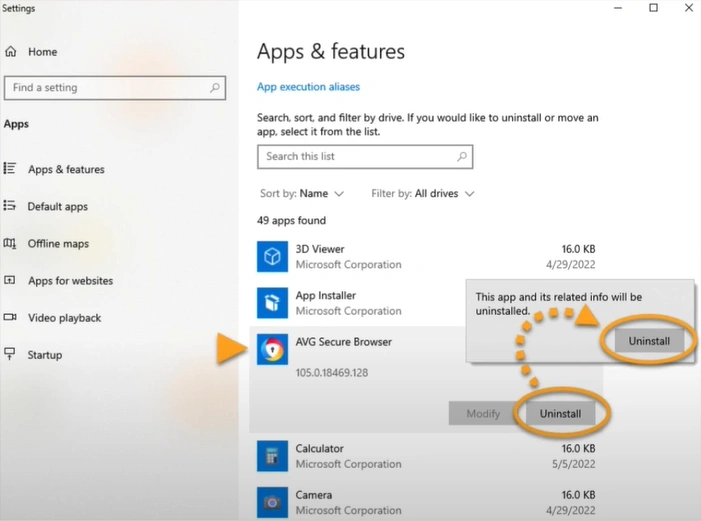Click the Home house icon
Image resolution: width=701 pixels, height=521 pixels.
[11, 52]
